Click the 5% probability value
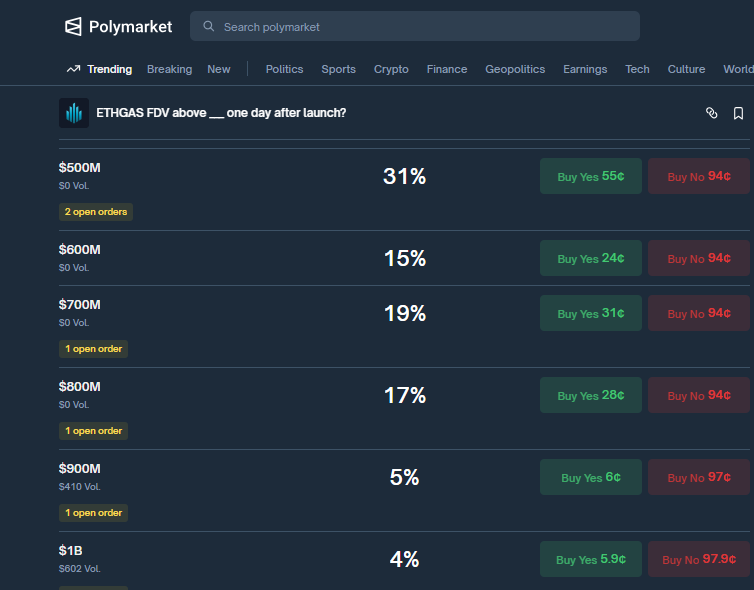This screenshot has width=754, height=590. coord(404,477)
